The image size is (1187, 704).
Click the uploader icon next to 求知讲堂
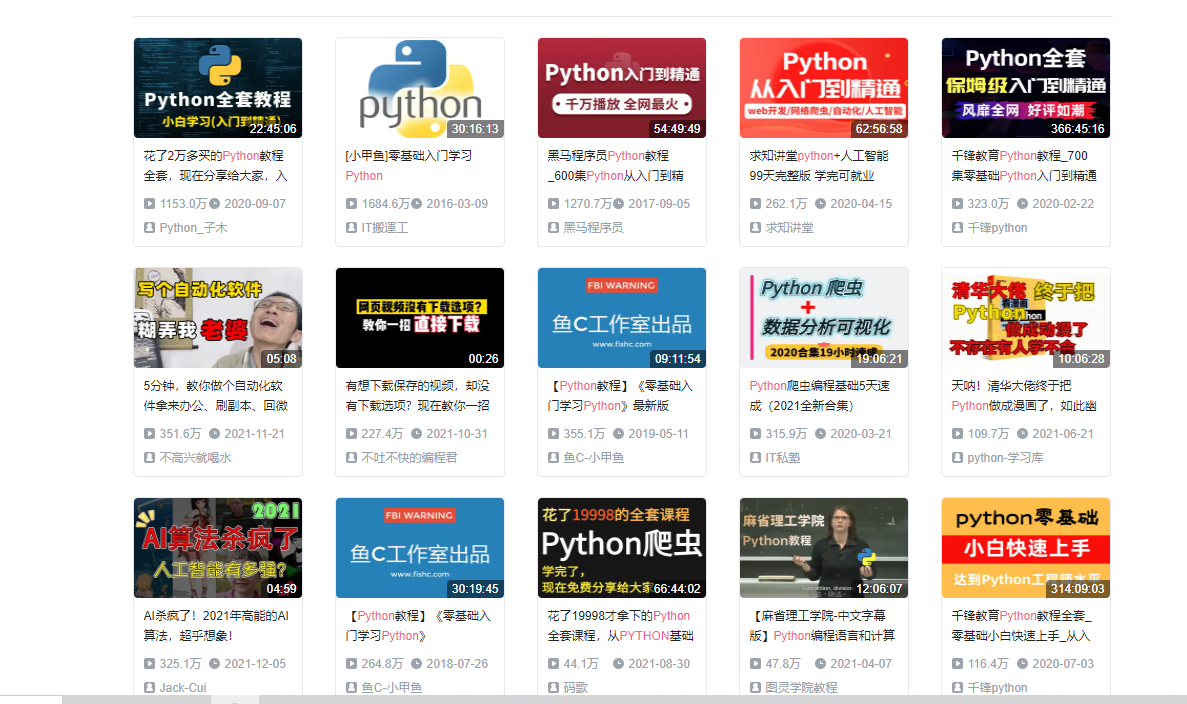(x=756, y=228)
